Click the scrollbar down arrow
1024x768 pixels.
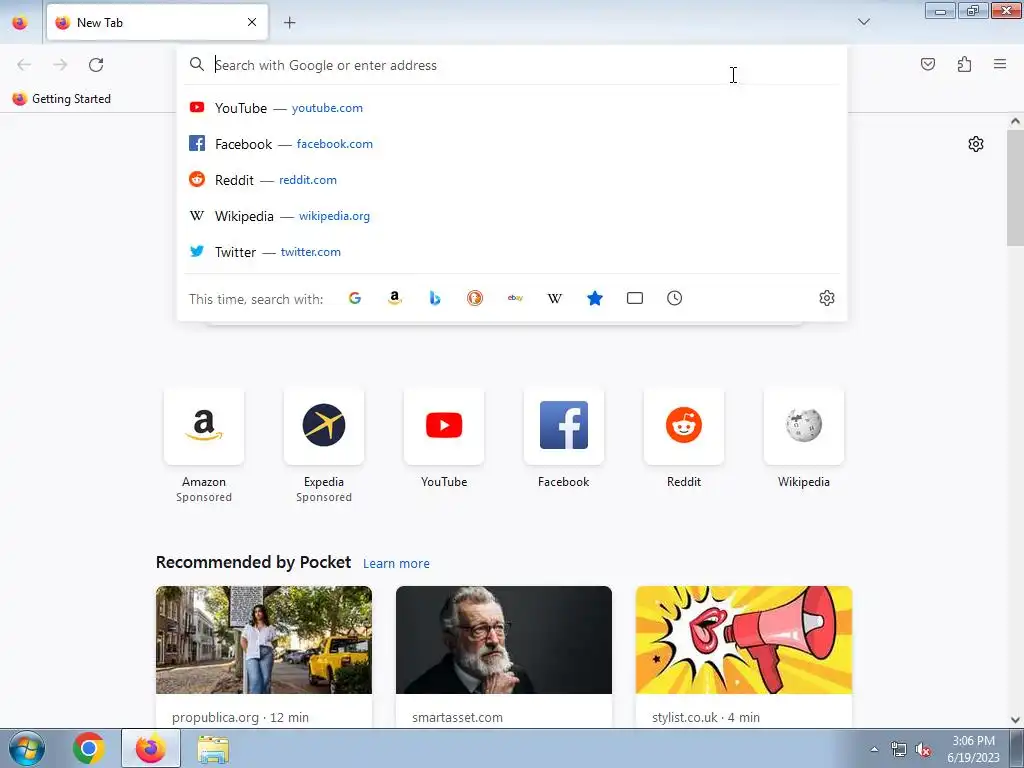pos(1015,720)
